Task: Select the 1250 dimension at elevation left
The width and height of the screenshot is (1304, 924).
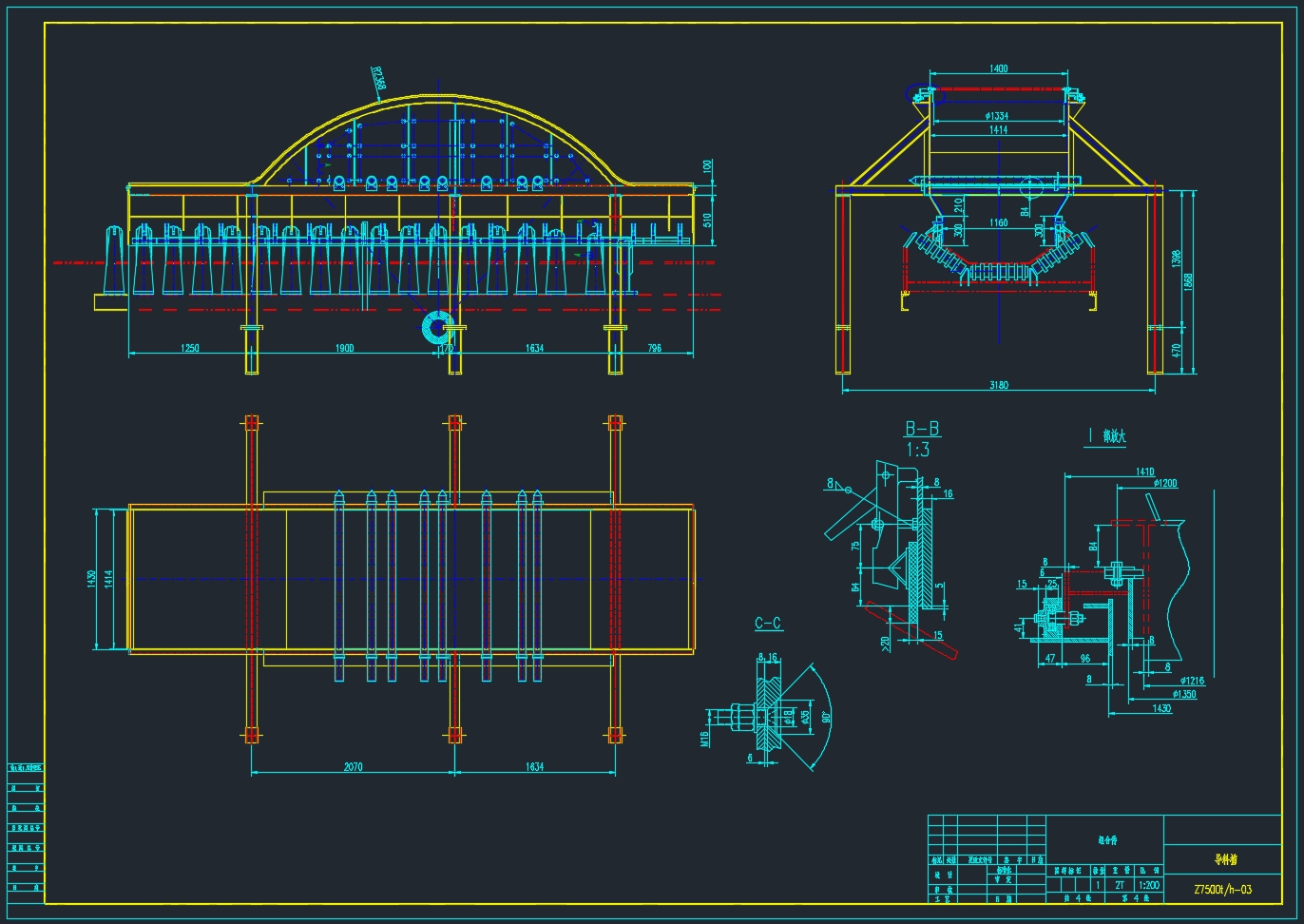Action: click(x=190, y=349)
